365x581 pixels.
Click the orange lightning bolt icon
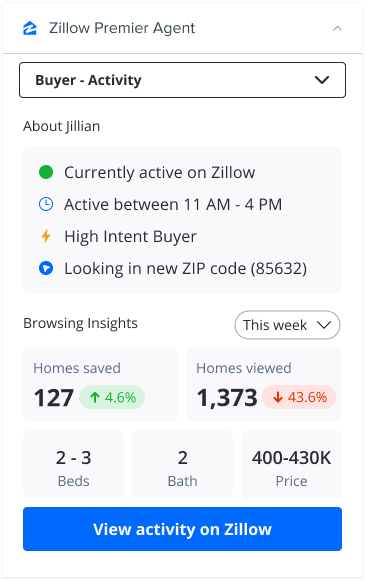pos(46,236)
